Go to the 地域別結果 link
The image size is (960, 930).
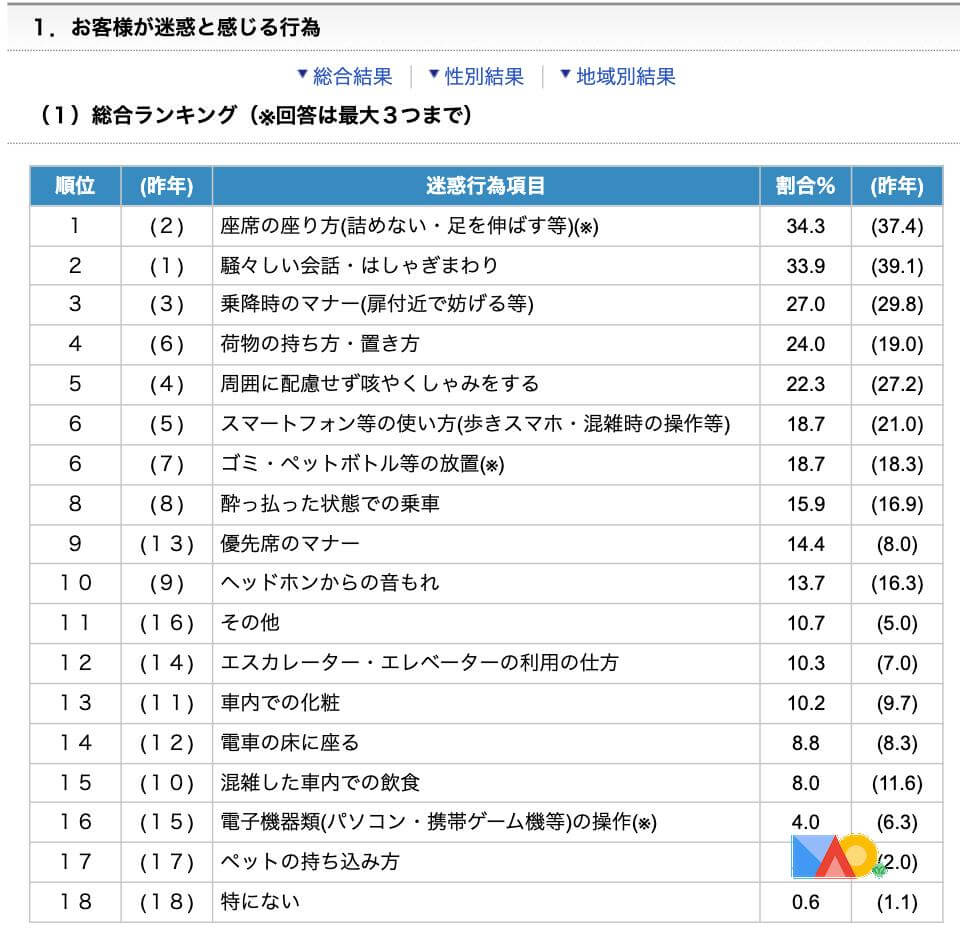(x=625, y=77)
